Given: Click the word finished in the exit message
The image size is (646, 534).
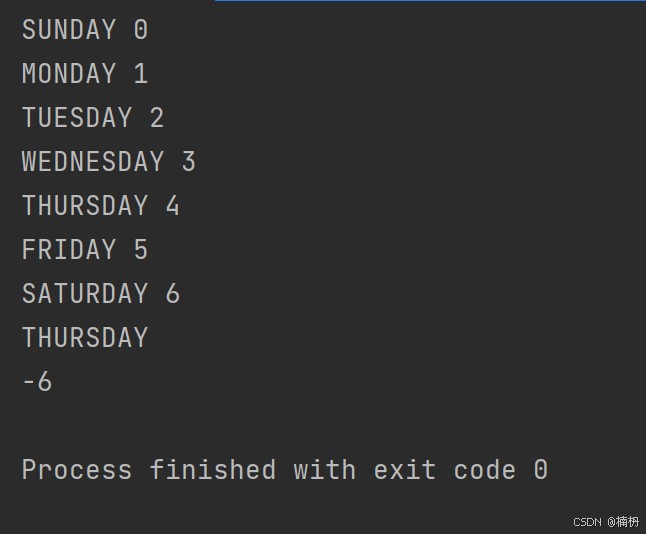Looking at the screenshot, I should click(213, 470).
